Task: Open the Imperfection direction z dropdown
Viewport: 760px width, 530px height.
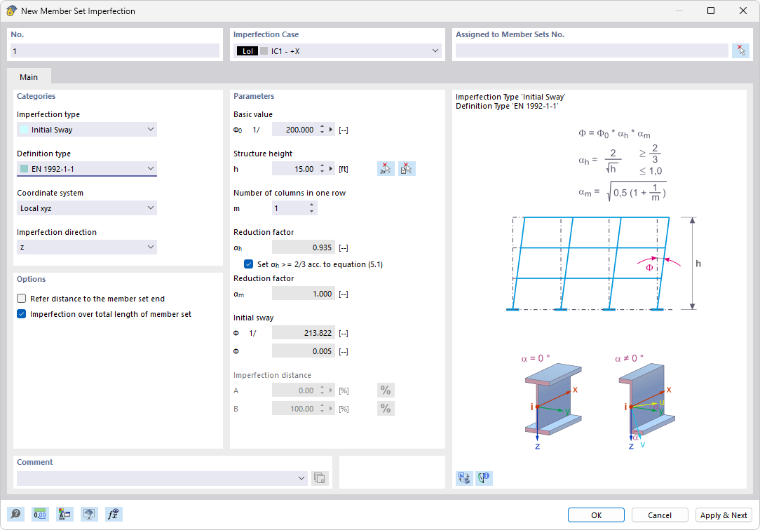Action: [x=151, y=247]
